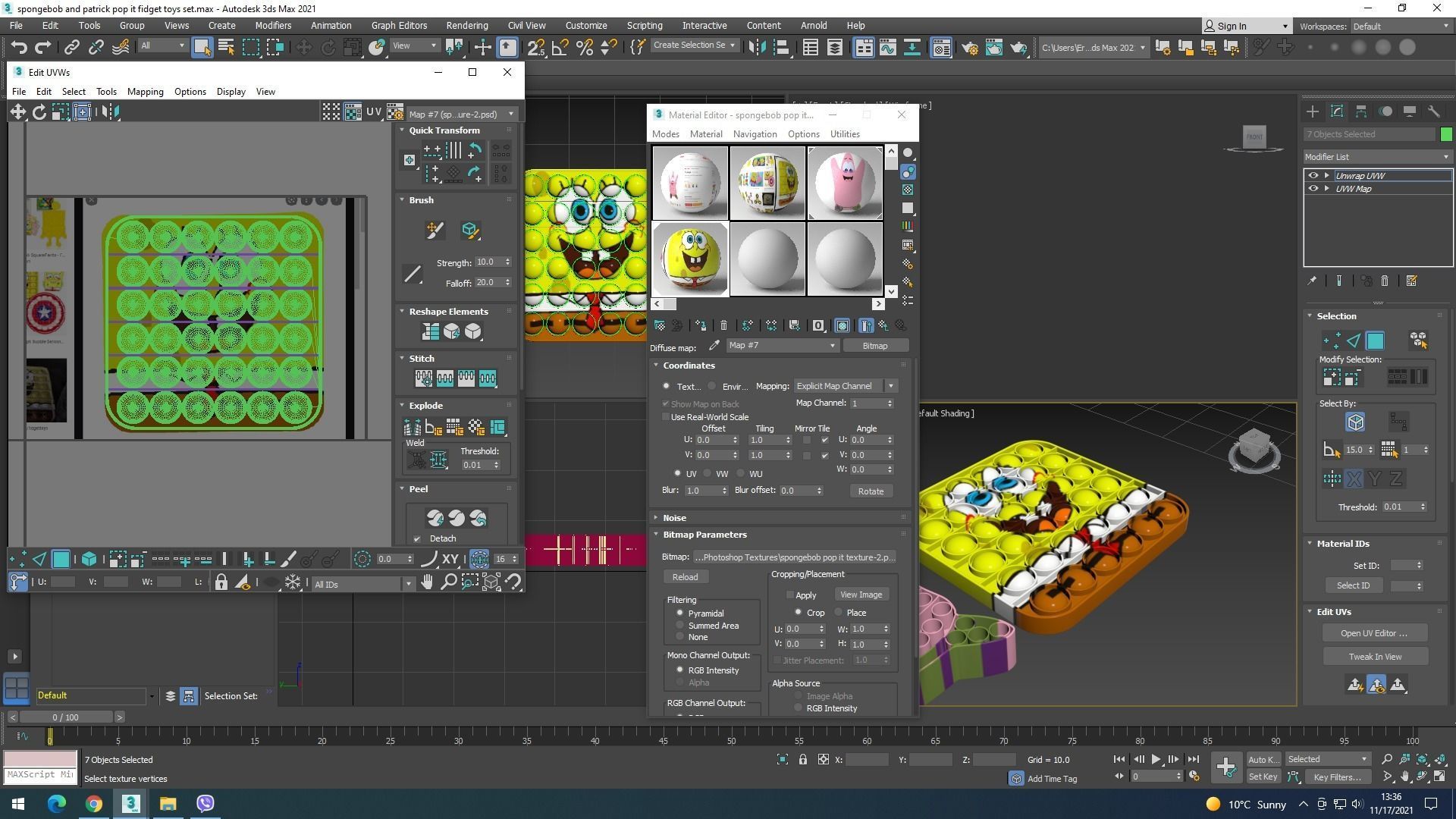The height and width of the screenshot is (819, 1456).
Task: Click the Bitmap type button
Action: point(874,346)
